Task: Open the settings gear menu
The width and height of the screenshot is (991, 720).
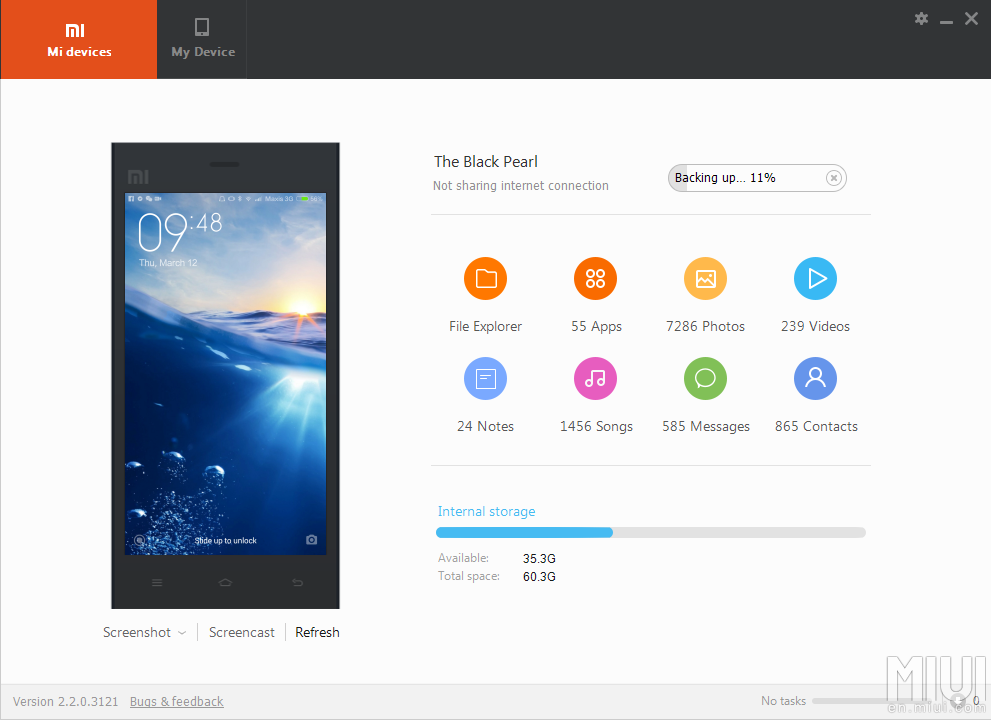Action: pos(920,18)
